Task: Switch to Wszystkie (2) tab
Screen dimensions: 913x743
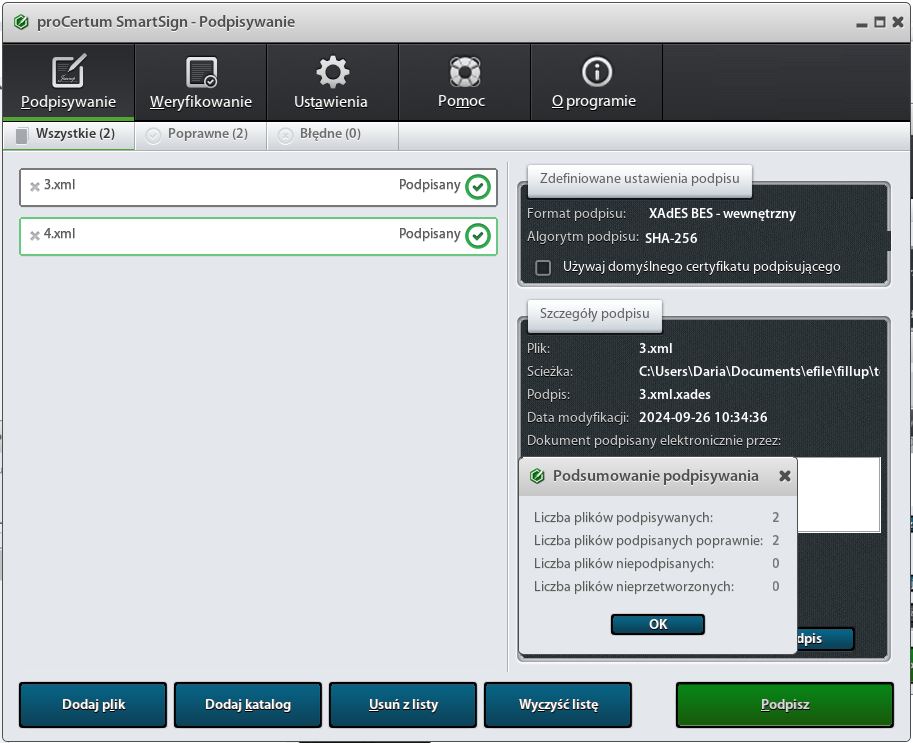Action: [x=69, y=135]
